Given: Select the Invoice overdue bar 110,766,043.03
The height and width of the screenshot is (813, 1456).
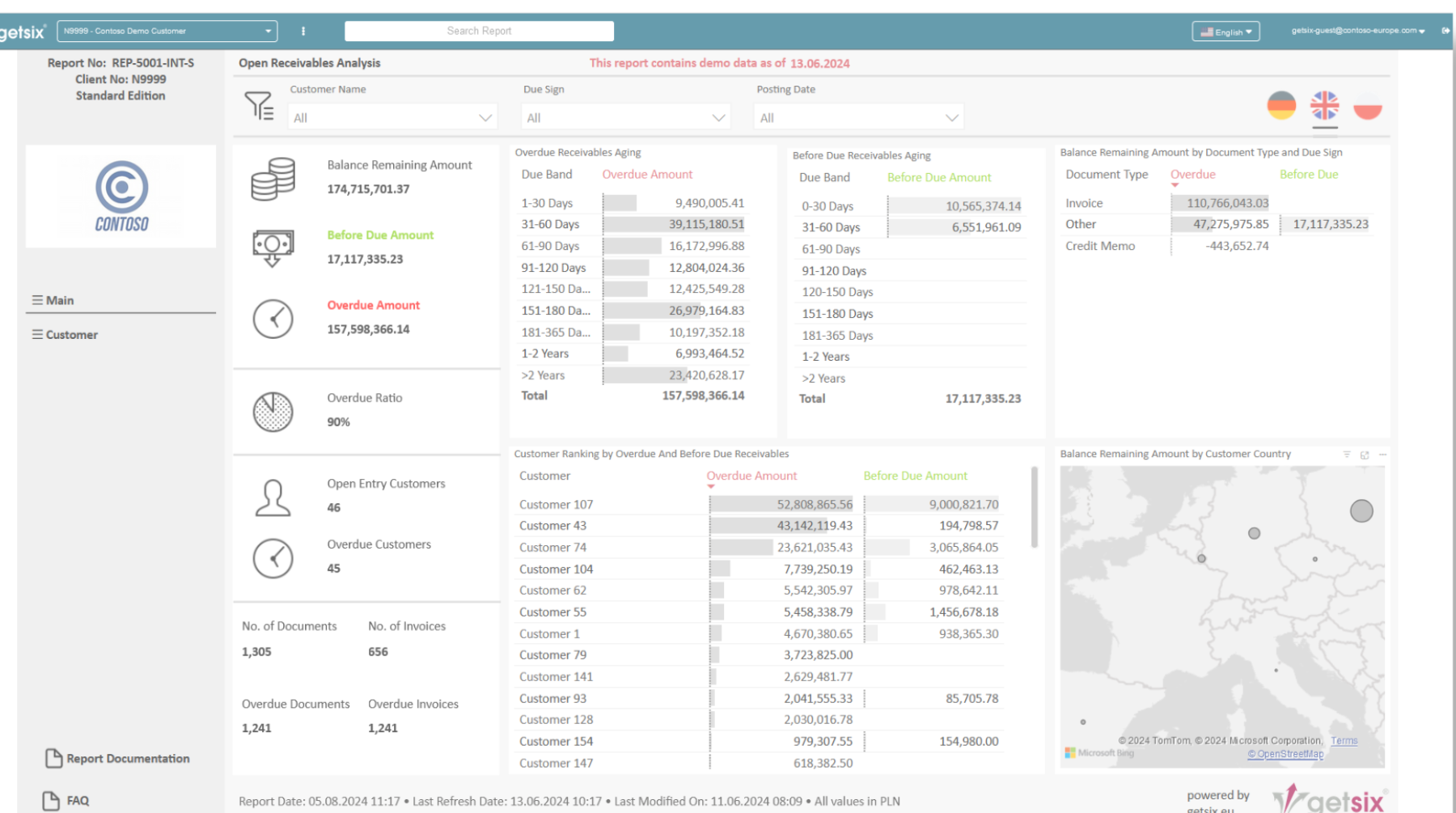Looking at the screenshot, I should [1220, 204].
